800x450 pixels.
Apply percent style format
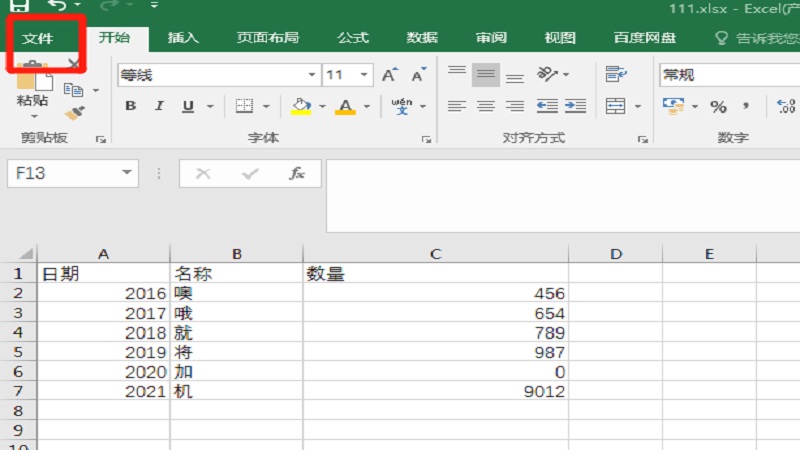pos(718,106)
